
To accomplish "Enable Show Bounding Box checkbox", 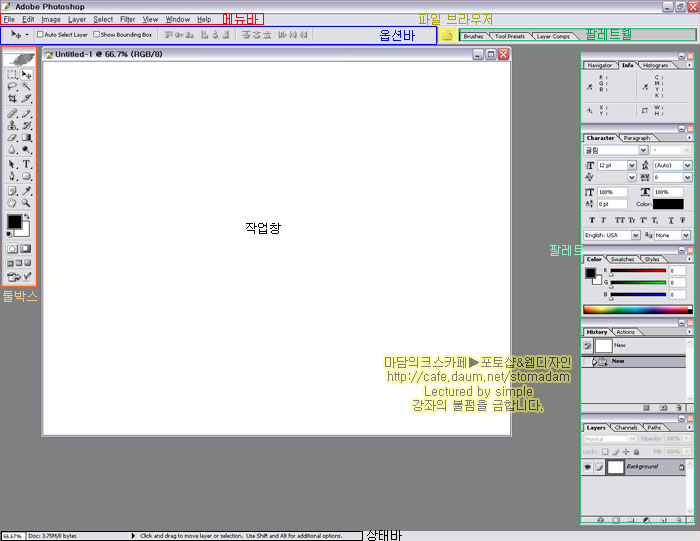I will 96,34.
